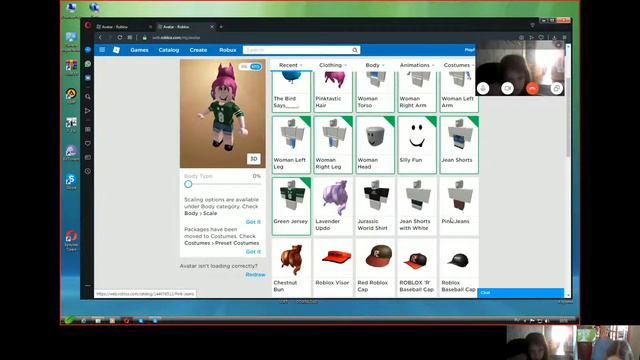
Task: Open the Roblox hamburger navigation menu
Action: click(x=102, y=50)
